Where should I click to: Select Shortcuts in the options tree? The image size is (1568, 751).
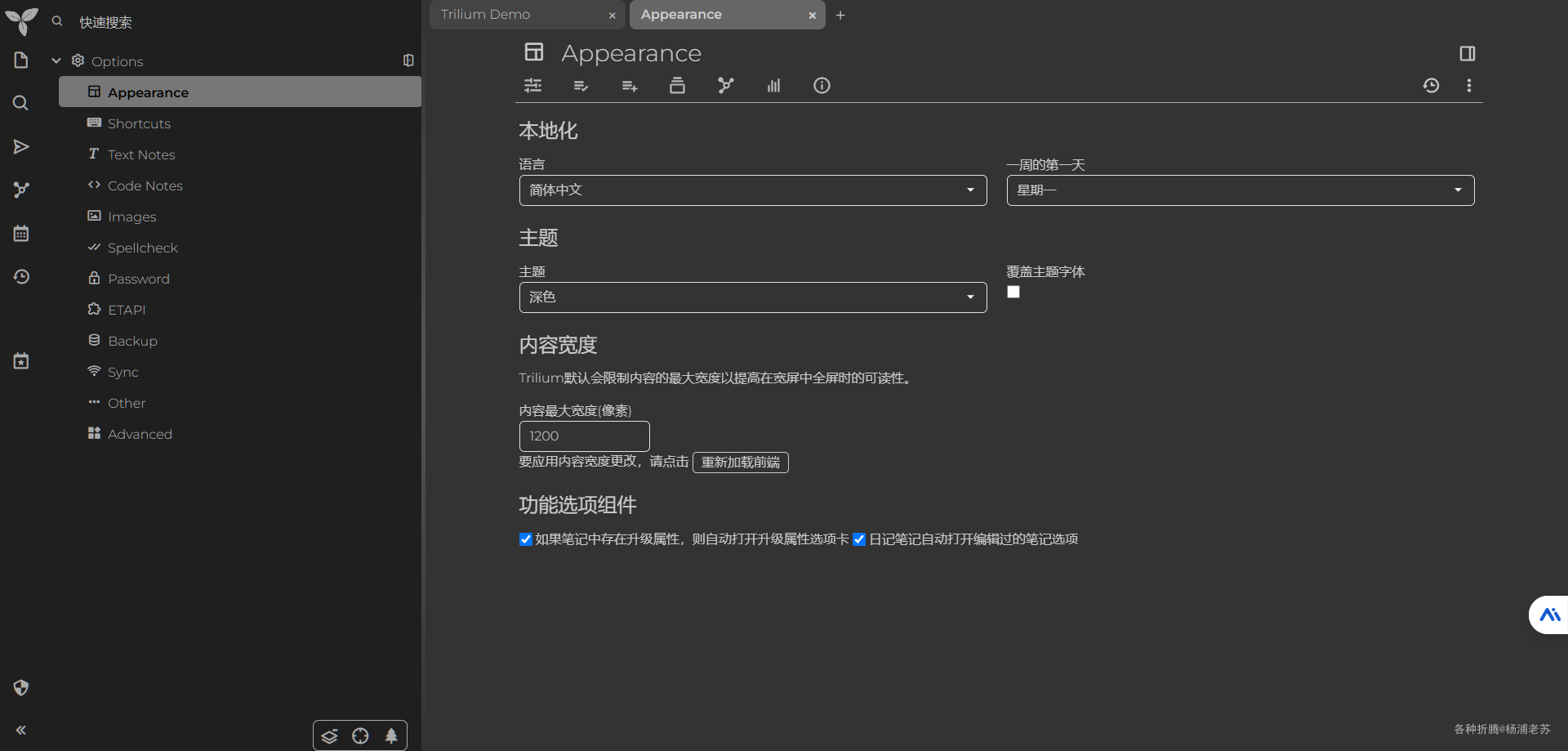click(x=139, y=123)
